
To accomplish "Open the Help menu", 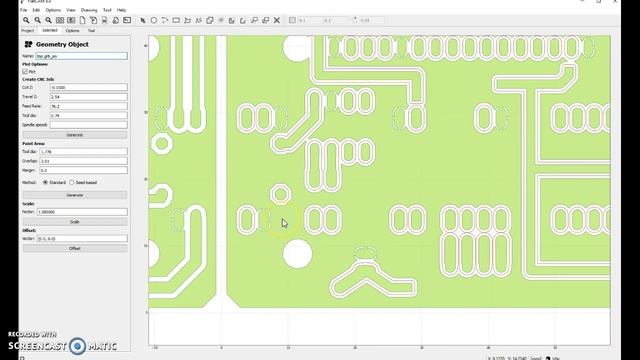I will point(121,10).
